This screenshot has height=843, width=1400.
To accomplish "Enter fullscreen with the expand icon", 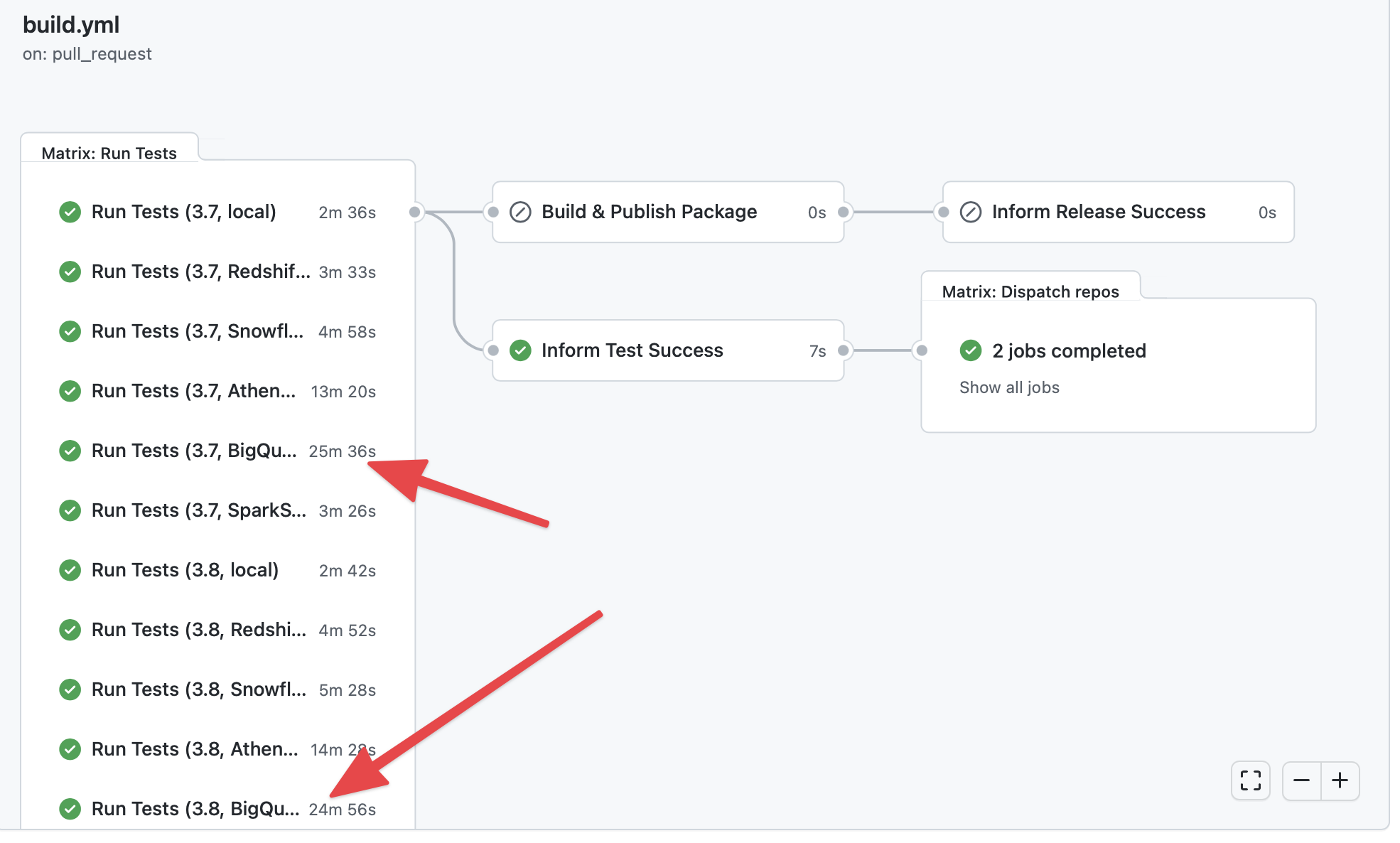I will click(x=1250, y=780).
